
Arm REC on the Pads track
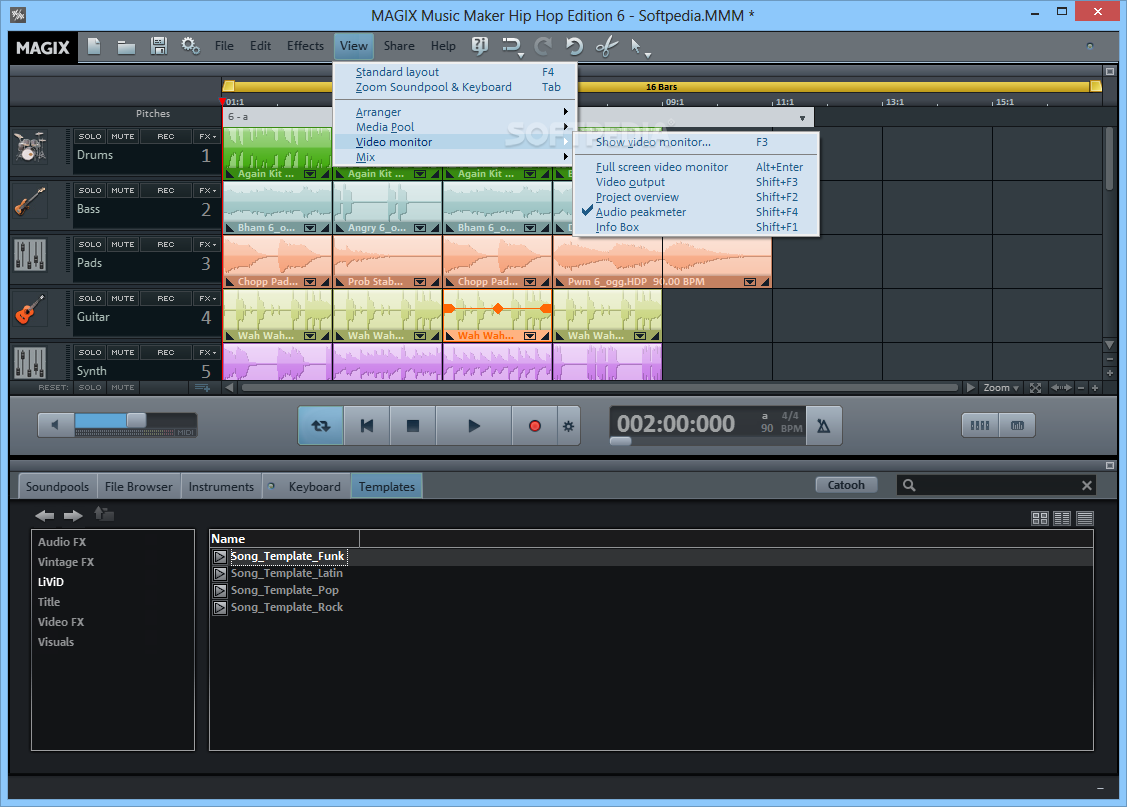(x=166, y=244)
